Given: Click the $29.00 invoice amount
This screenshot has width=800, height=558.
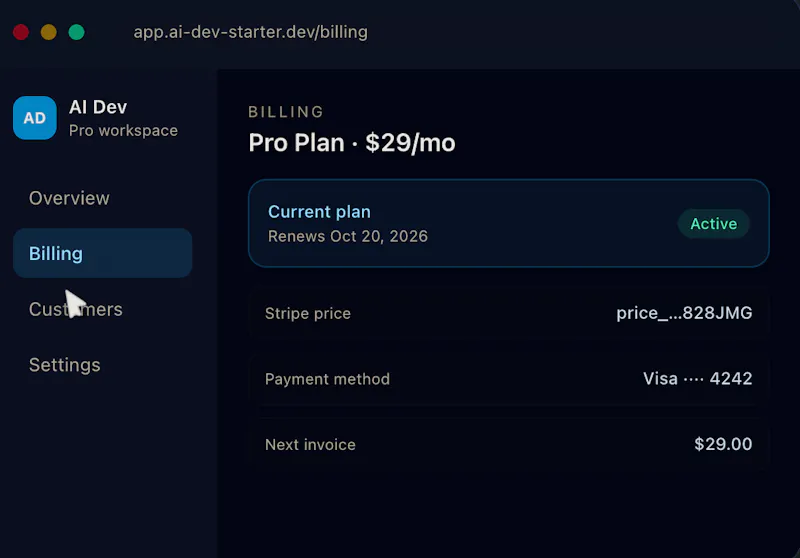Looking at the screenshot, I should pyautogui.click(x=723, y=444).
